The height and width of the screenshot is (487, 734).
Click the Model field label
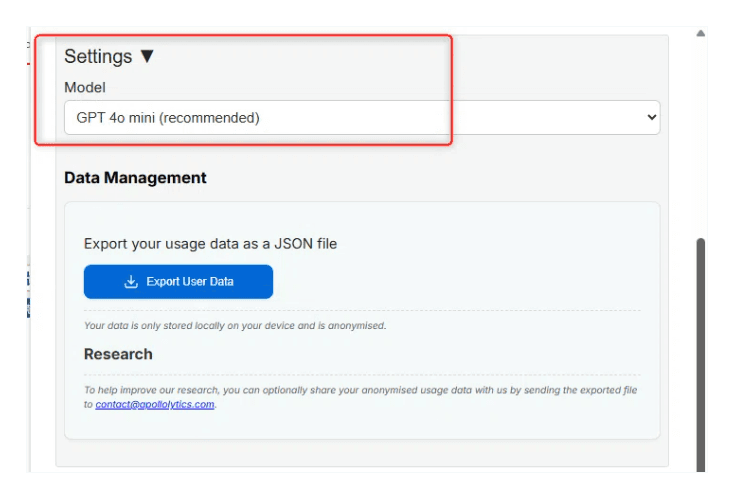click(x=85, y=88)
